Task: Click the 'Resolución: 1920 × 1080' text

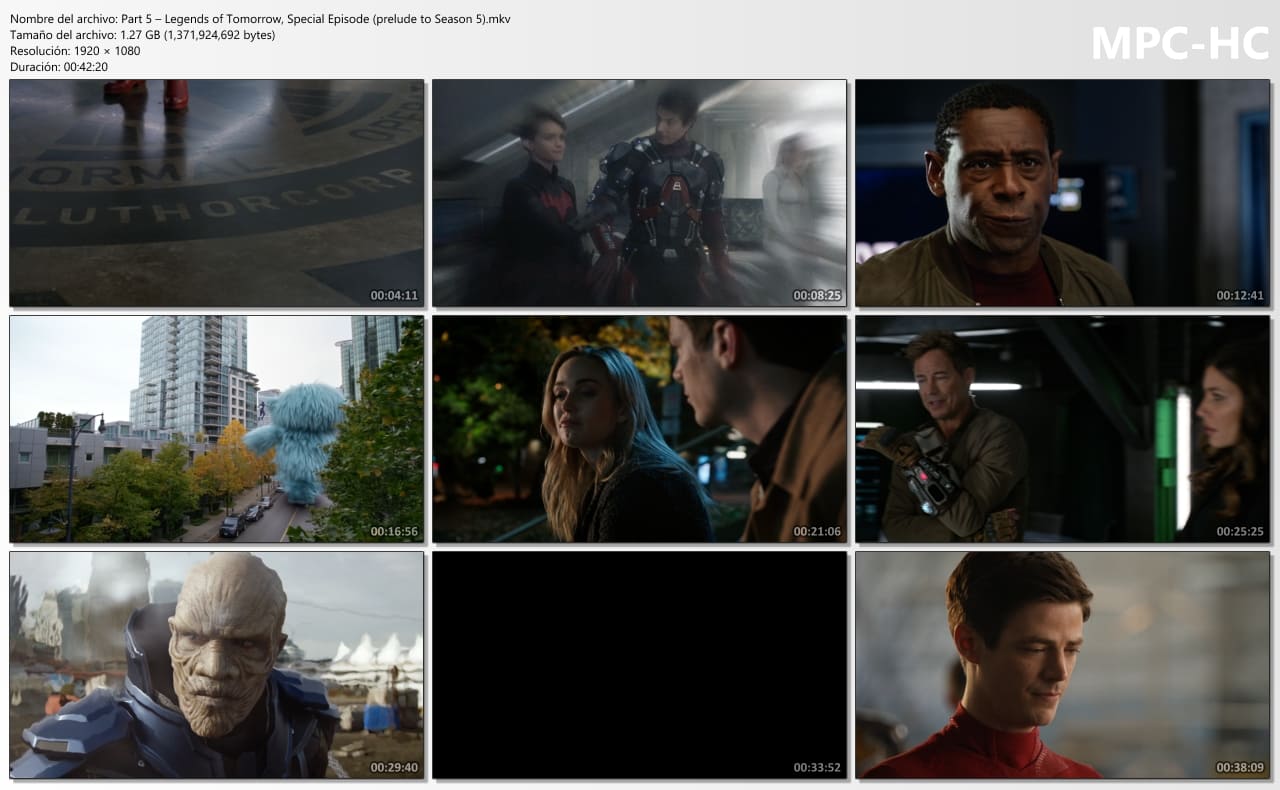Action: pyautogui.click(x=75, y=51)
